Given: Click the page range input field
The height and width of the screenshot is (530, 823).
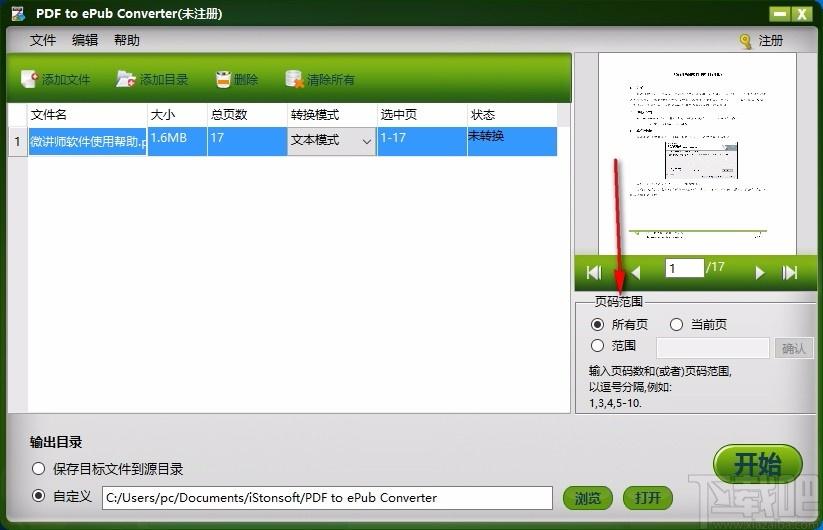Looking at the screenshot, I should (713, 348).
